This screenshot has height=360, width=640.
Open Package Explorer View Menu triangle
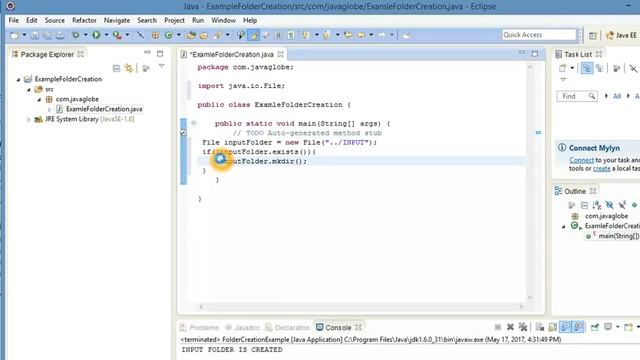coord(162,66)
